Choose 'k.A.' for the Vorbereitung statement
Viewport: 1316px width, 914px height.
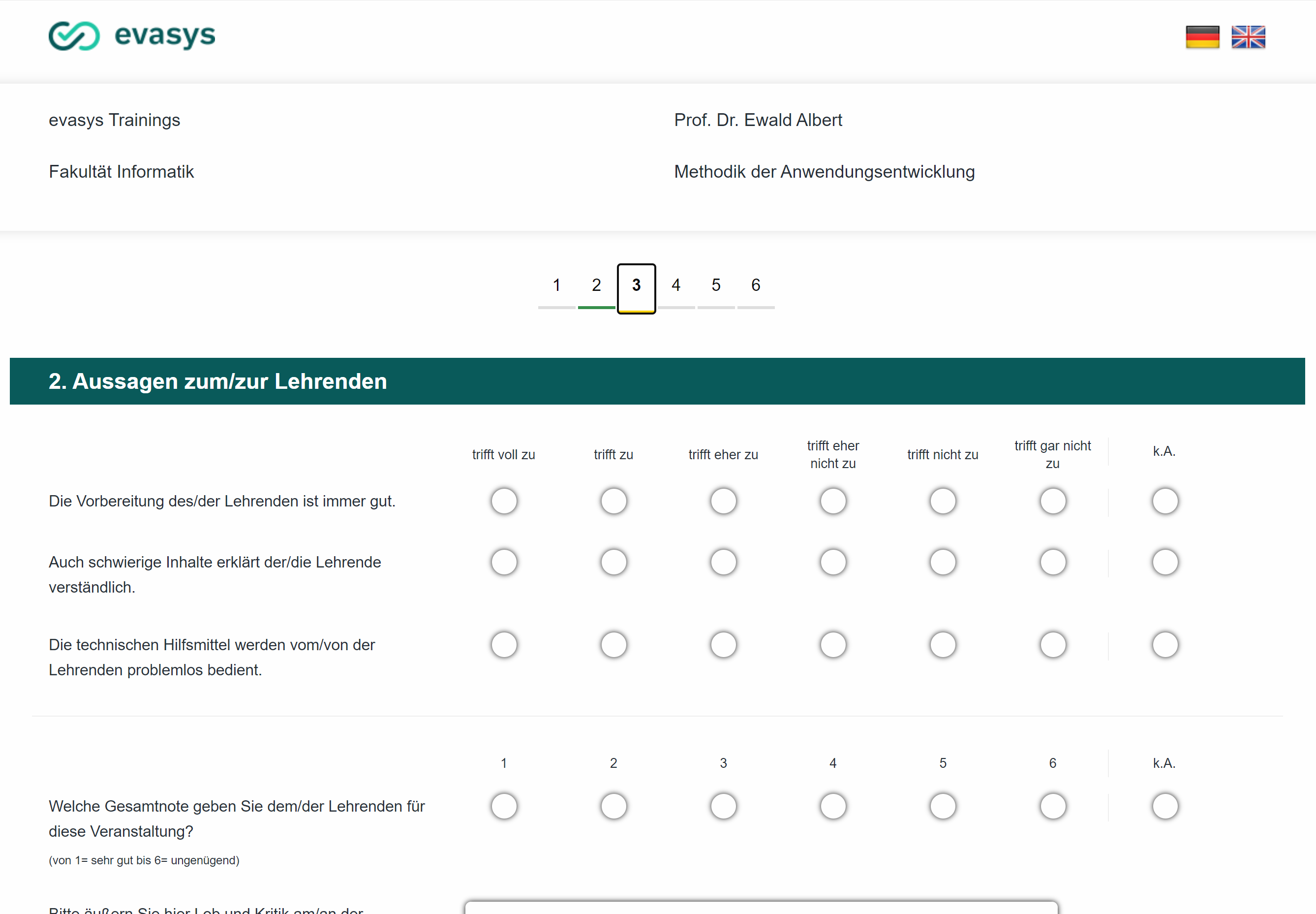pos(1164,501)
